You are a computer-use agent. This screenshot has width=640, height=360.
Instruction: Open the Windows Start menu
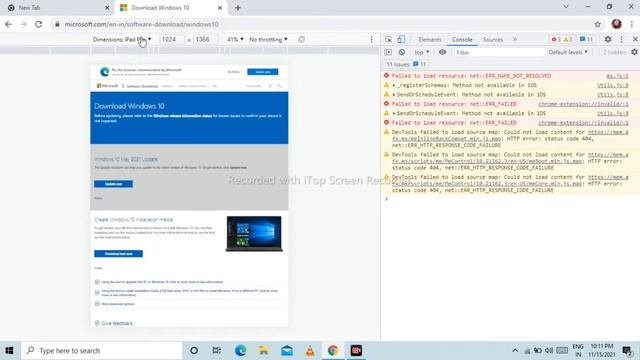coord(9,351)
